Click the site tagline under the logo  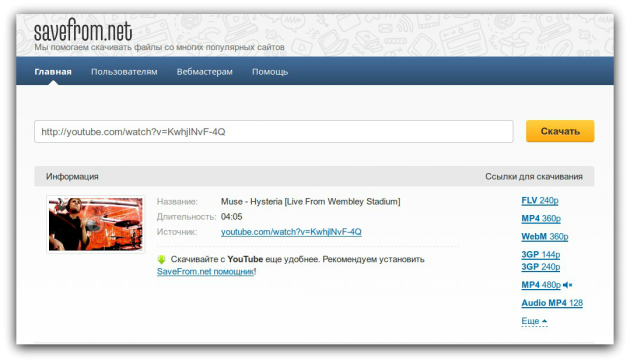pyautogui.click(x=159, y=47)
